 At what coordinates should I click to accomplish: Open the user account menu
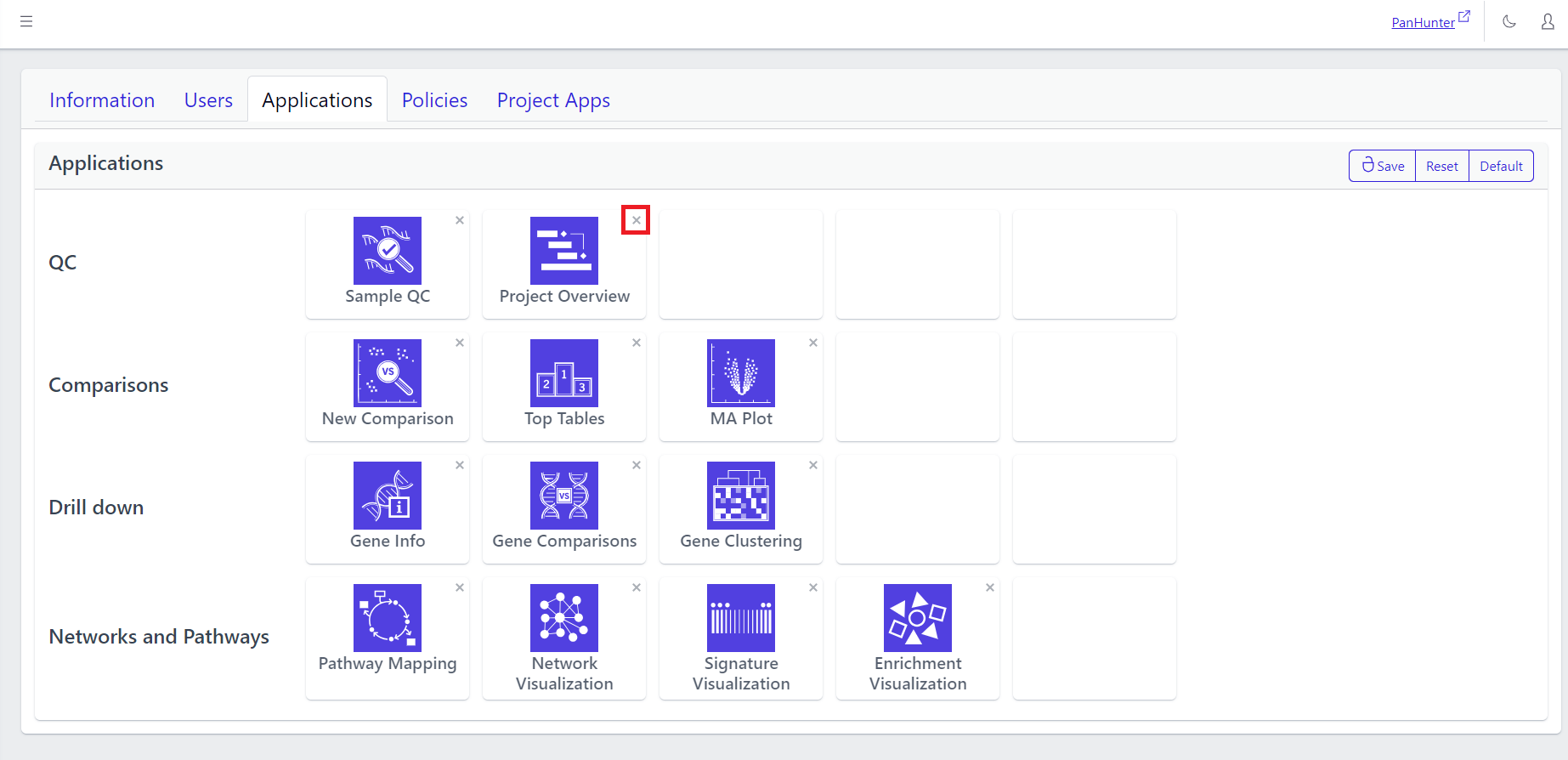pyautogui.click(x=1548, y=22)
